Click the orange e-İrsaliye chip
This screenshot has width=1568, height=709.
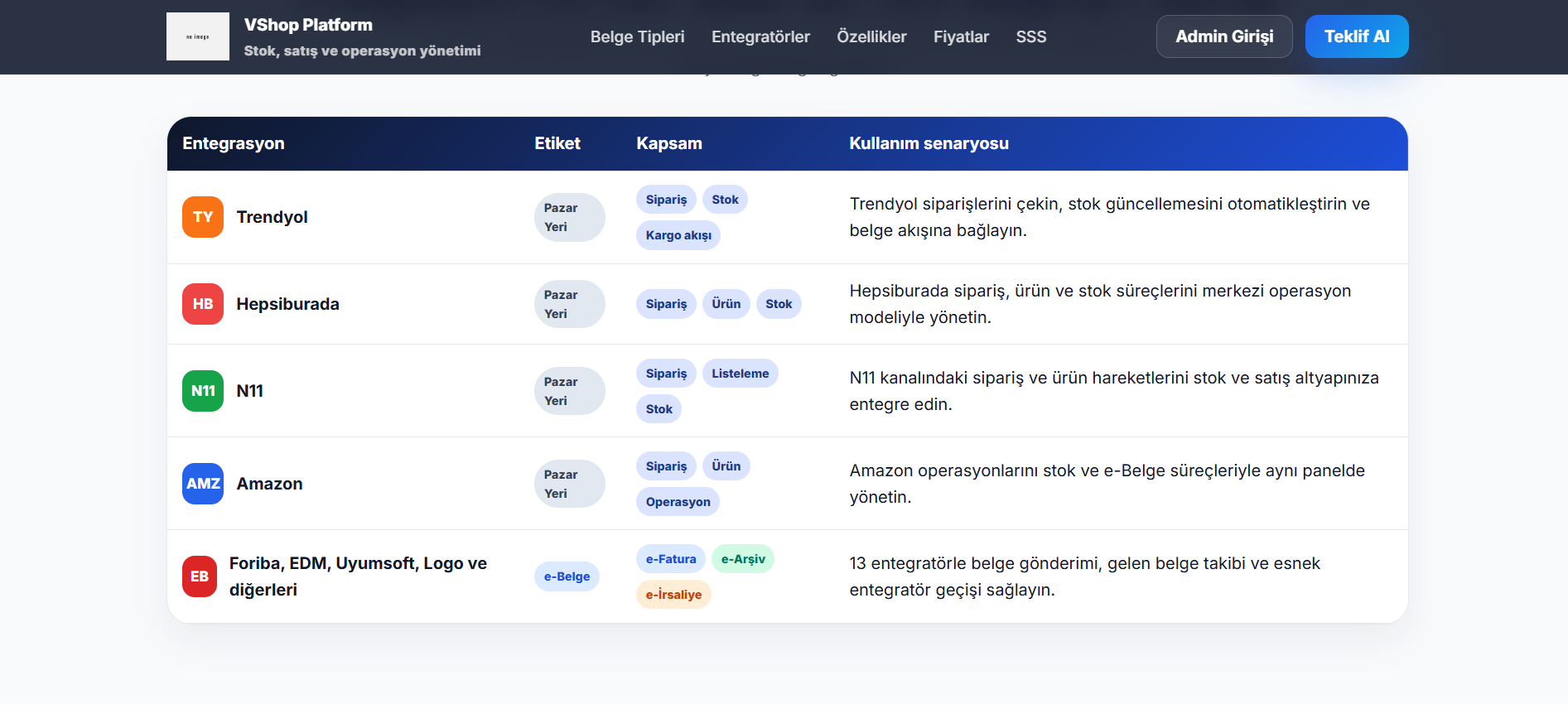(x=673, y=595)
